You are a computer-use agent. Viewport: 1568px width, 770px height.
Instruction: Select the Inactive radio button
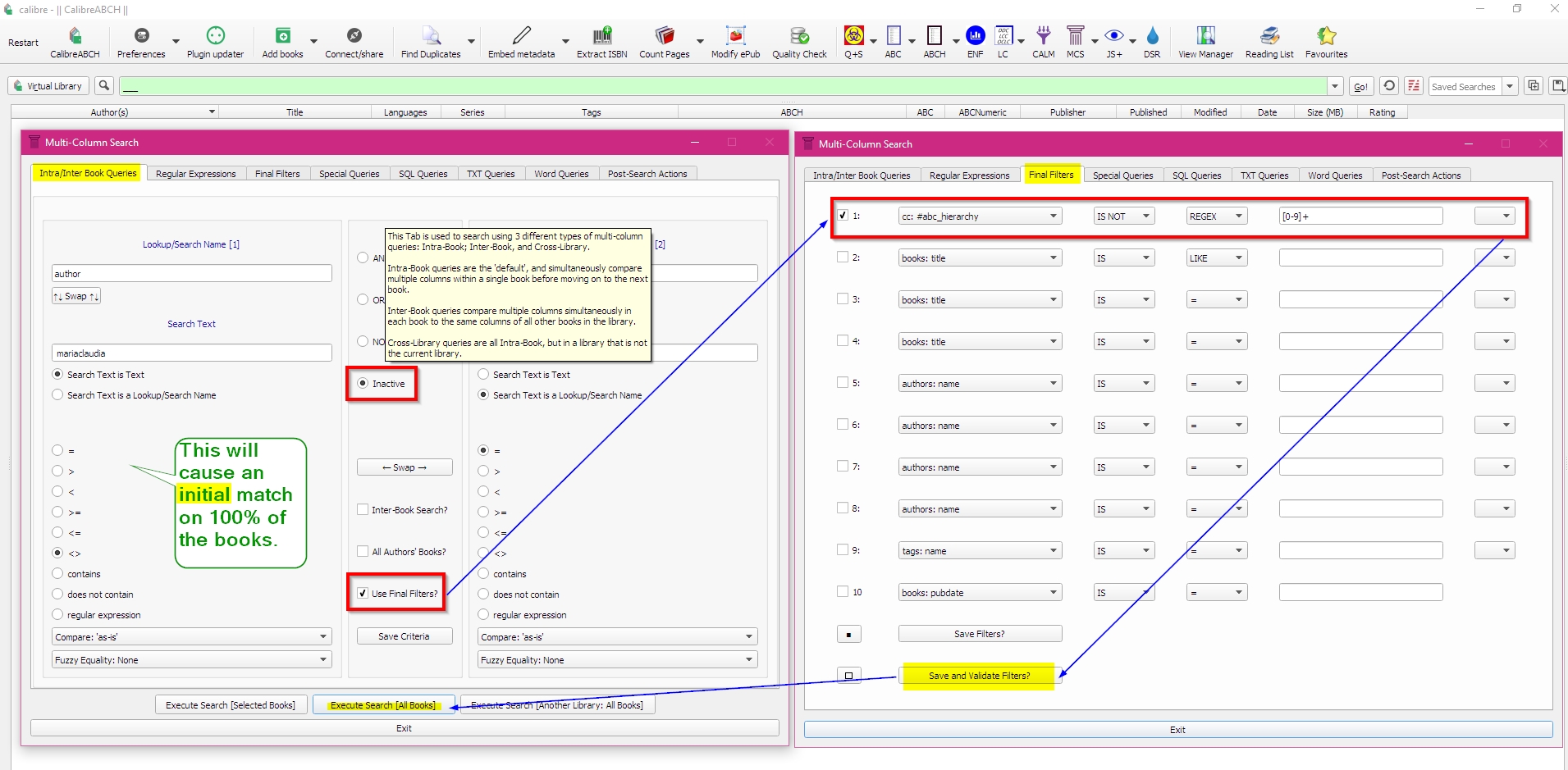(363, 383)
